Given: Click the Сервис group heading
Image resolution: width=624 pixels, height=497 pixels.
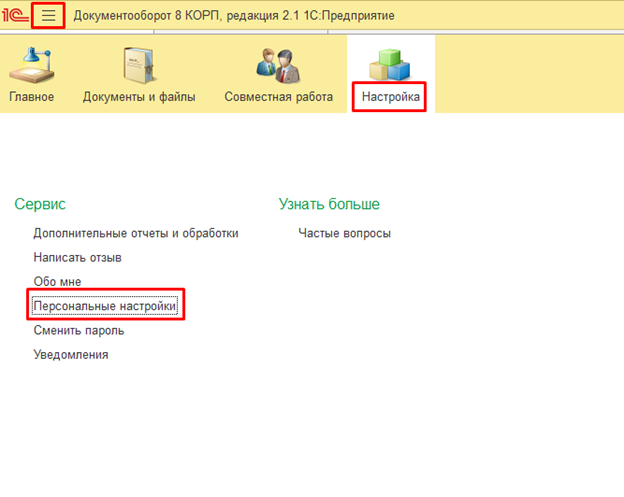Looking at the screenshot, I should coord(40,204).
